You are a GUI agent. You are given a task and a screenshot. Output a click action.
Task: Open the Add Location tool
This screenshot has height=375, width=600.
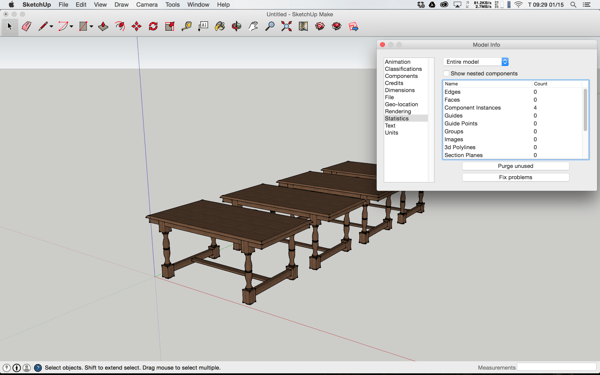click(303, 26)
